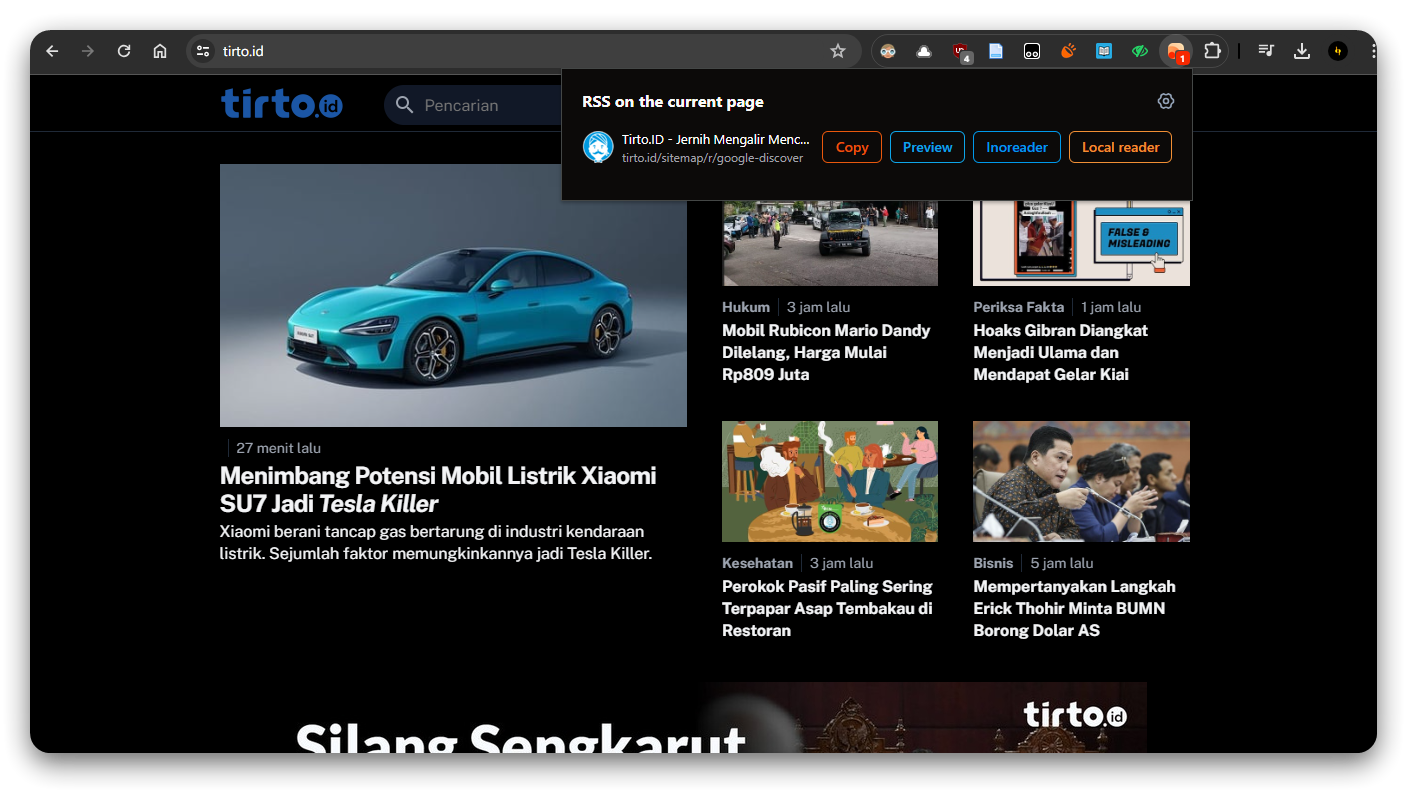This screenshot has width=1407, height=793.
Task: Click the Tirto.ID feed avatar icon
Action: [x=598, y=147]
